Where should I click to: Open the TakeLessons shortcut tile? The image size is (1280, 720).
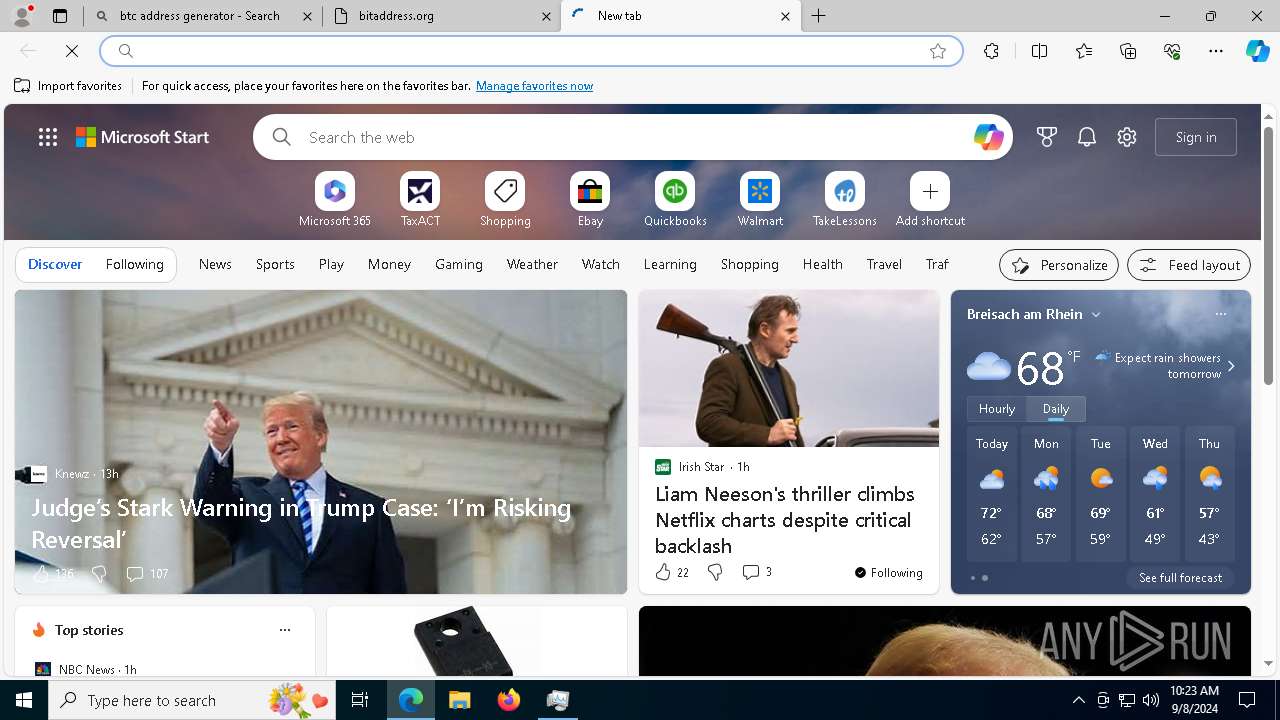coord(845,200)
